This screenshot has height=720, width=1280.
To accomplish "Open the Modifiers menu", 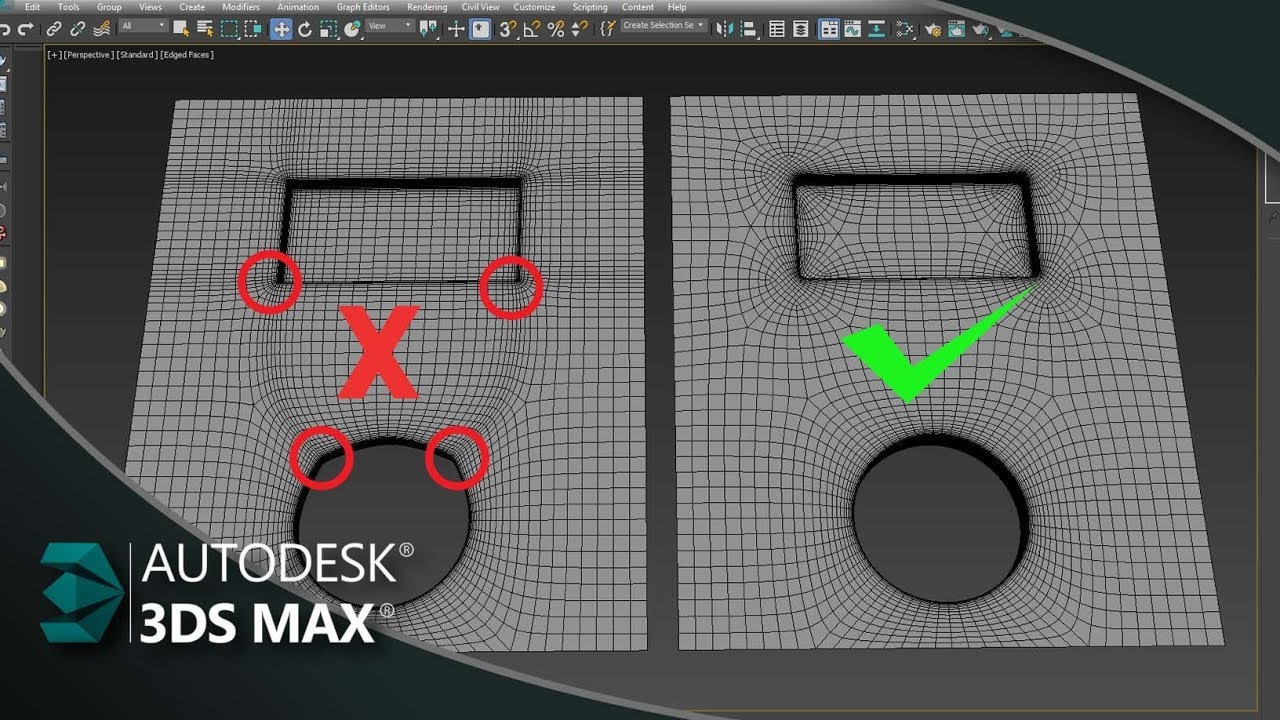I will pyautogui.click(x=241, y=7).
